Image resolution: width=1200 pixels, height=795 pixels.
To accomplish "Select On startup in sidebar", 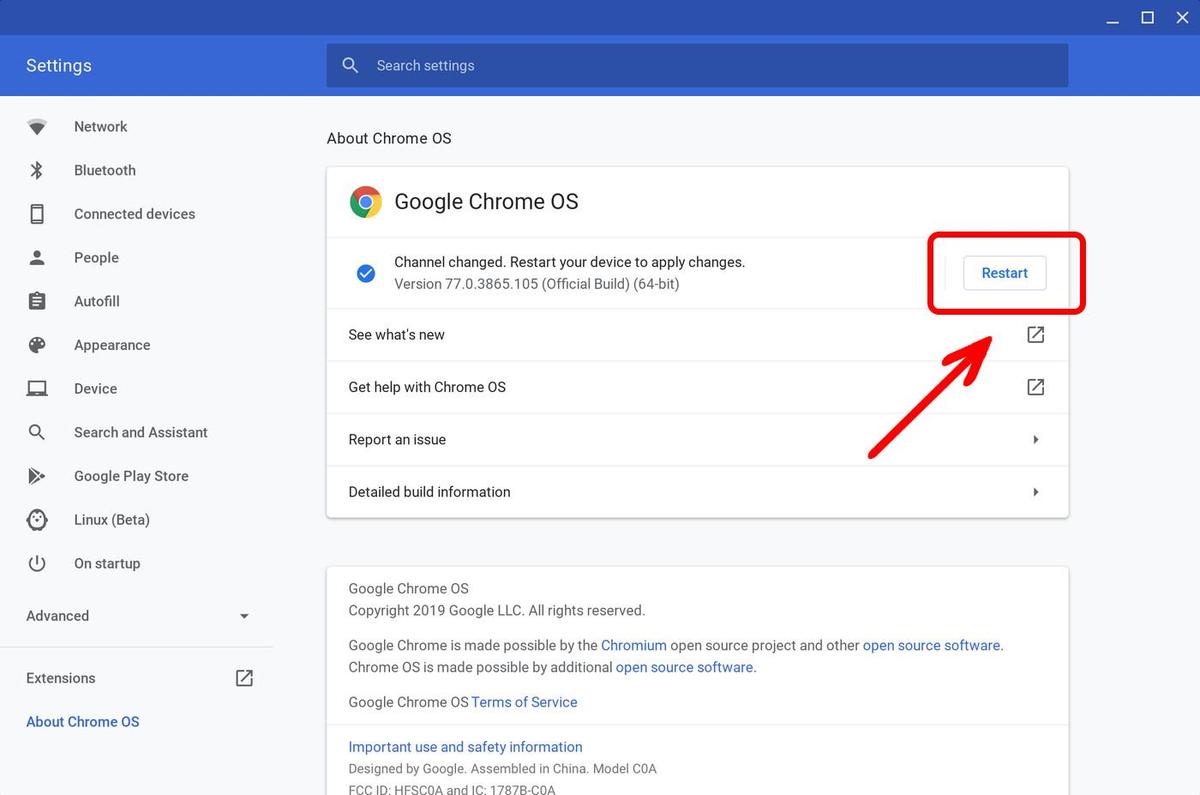I will (x=107, y=563).
